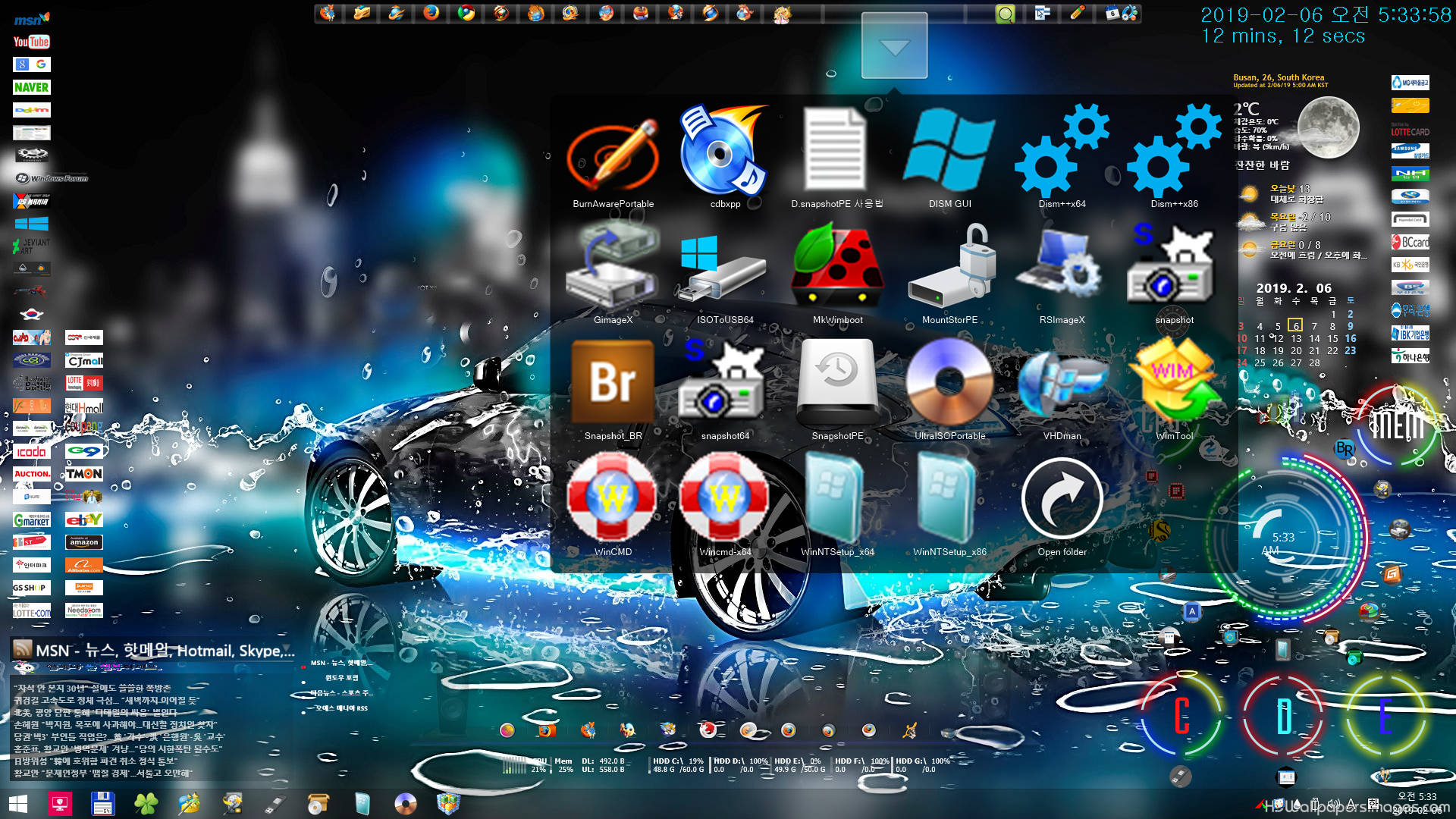The height and width of the screenshot is (819, 1456).
Task: Open the blue D drive gauge
Action: coord(1283,716)
